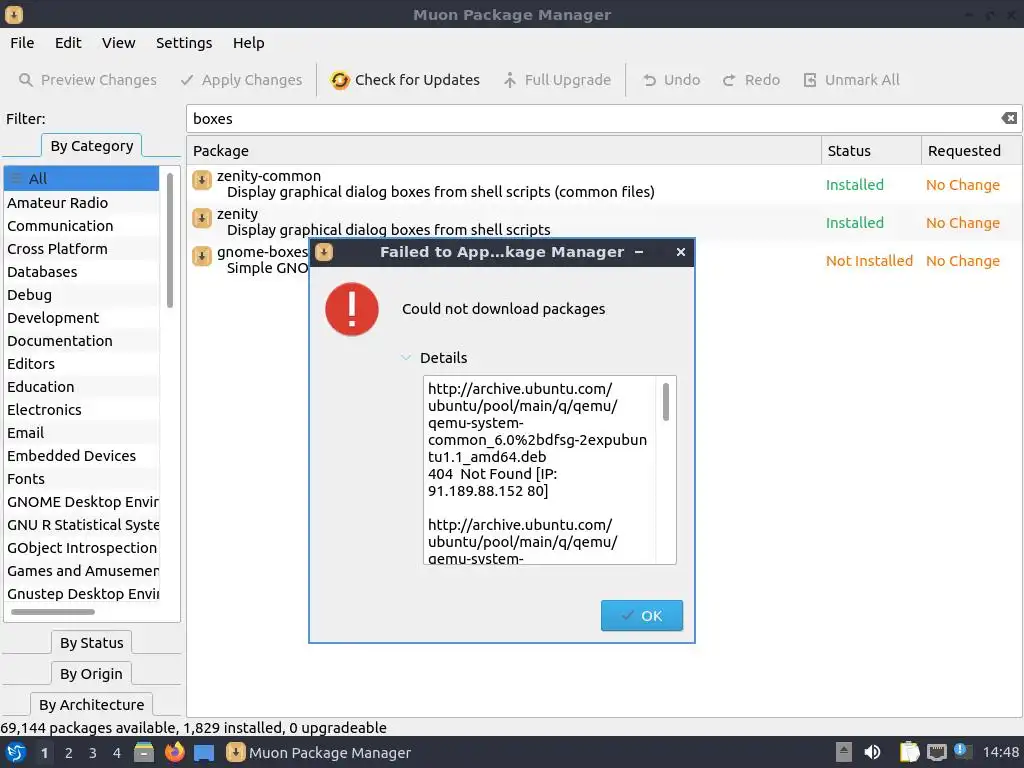Viewport: 1024px width, 768px height.
Task: Switch to workspace 4
Action: [x=117, y=753]
